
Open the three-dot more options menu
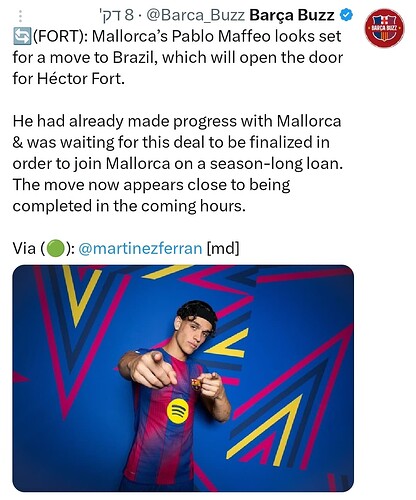pyautogui.click(x=20, y=16)
